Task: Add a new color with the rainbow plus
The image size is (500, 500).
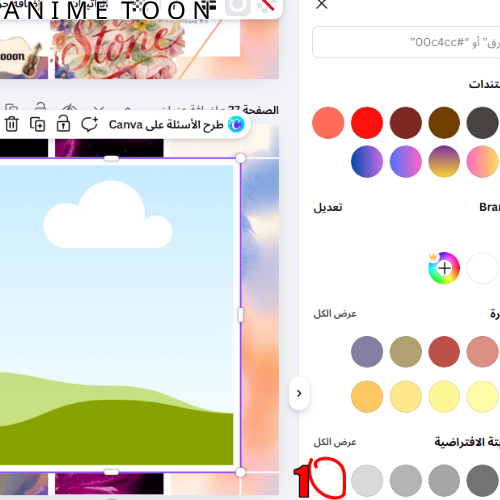Action: click(444, 268)
